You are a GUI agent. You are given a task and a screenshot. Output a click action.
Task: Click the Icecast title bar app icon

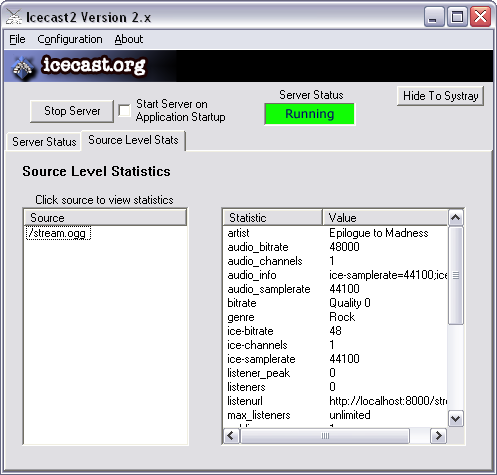(14, 17)
